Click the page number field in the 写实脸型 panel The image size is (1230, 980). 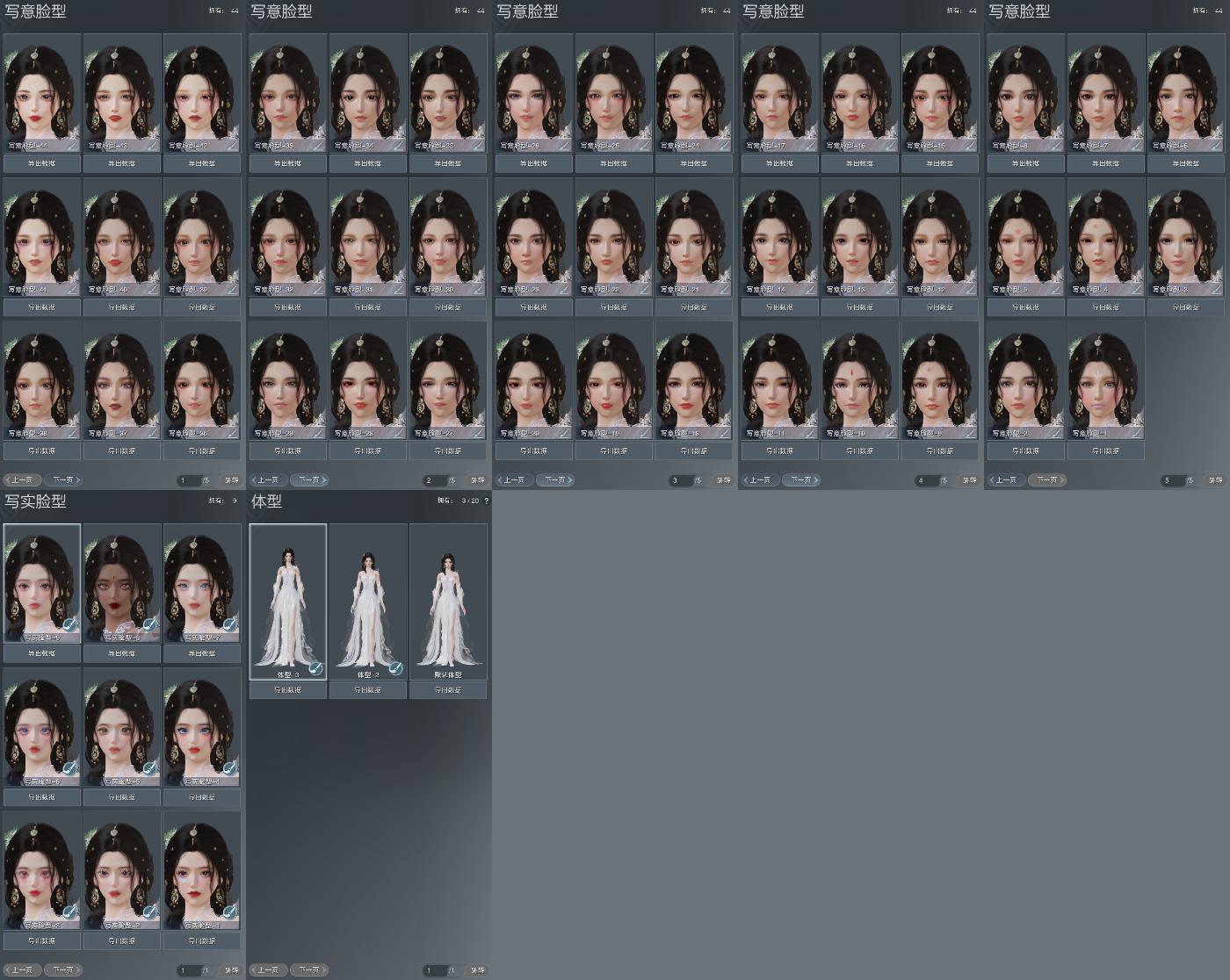188,970
